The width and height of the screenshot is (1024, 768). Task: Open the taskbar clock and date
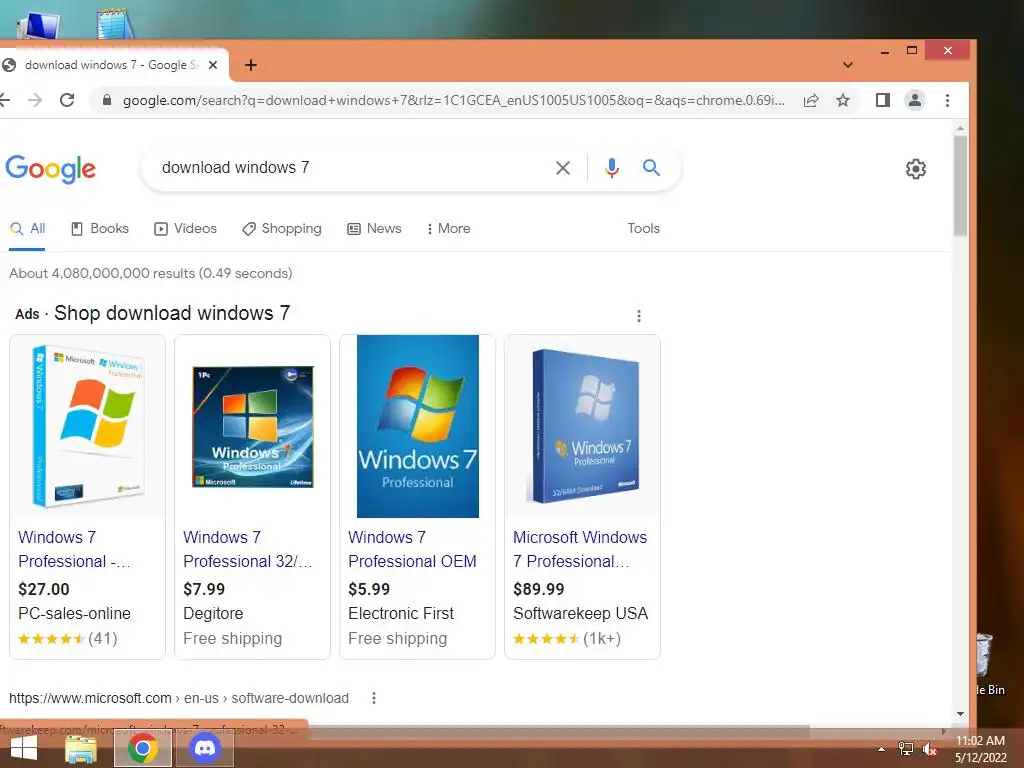(980, 749)
